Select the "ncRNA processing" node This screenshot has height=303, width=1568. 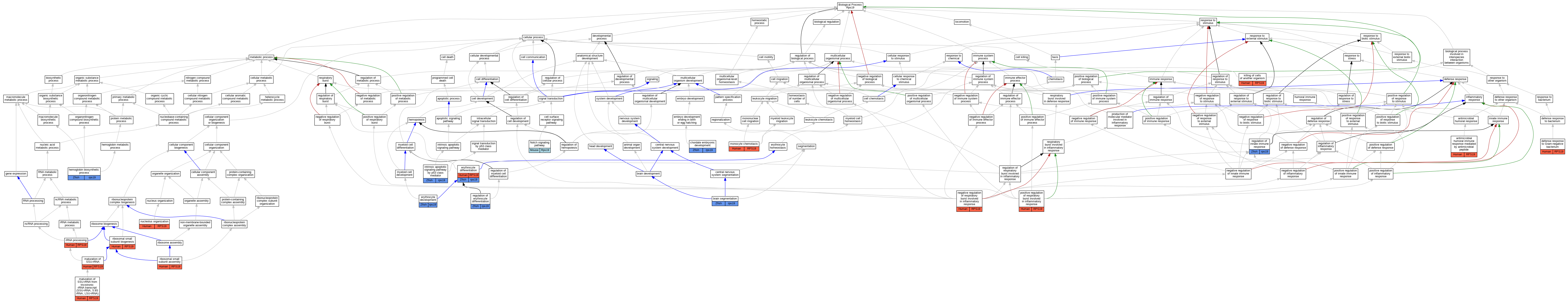[36, 224]
